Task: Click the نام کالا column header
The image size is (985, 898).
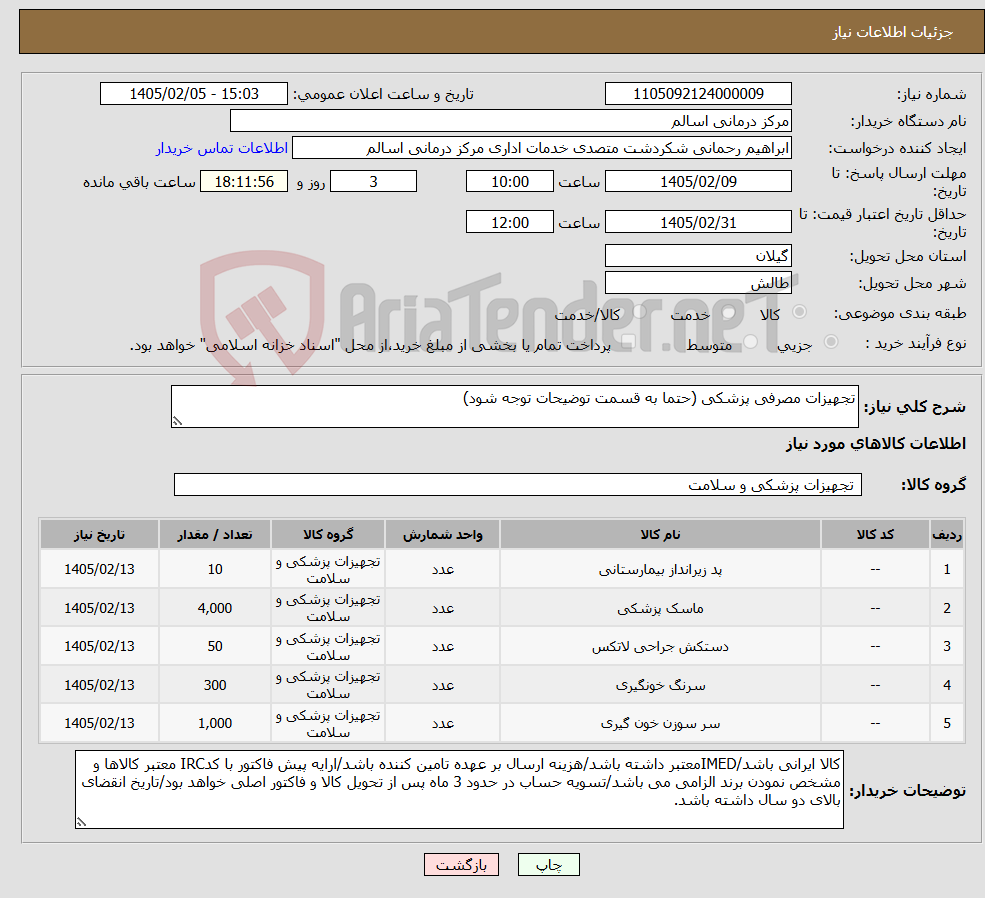Action: (660, 534)
